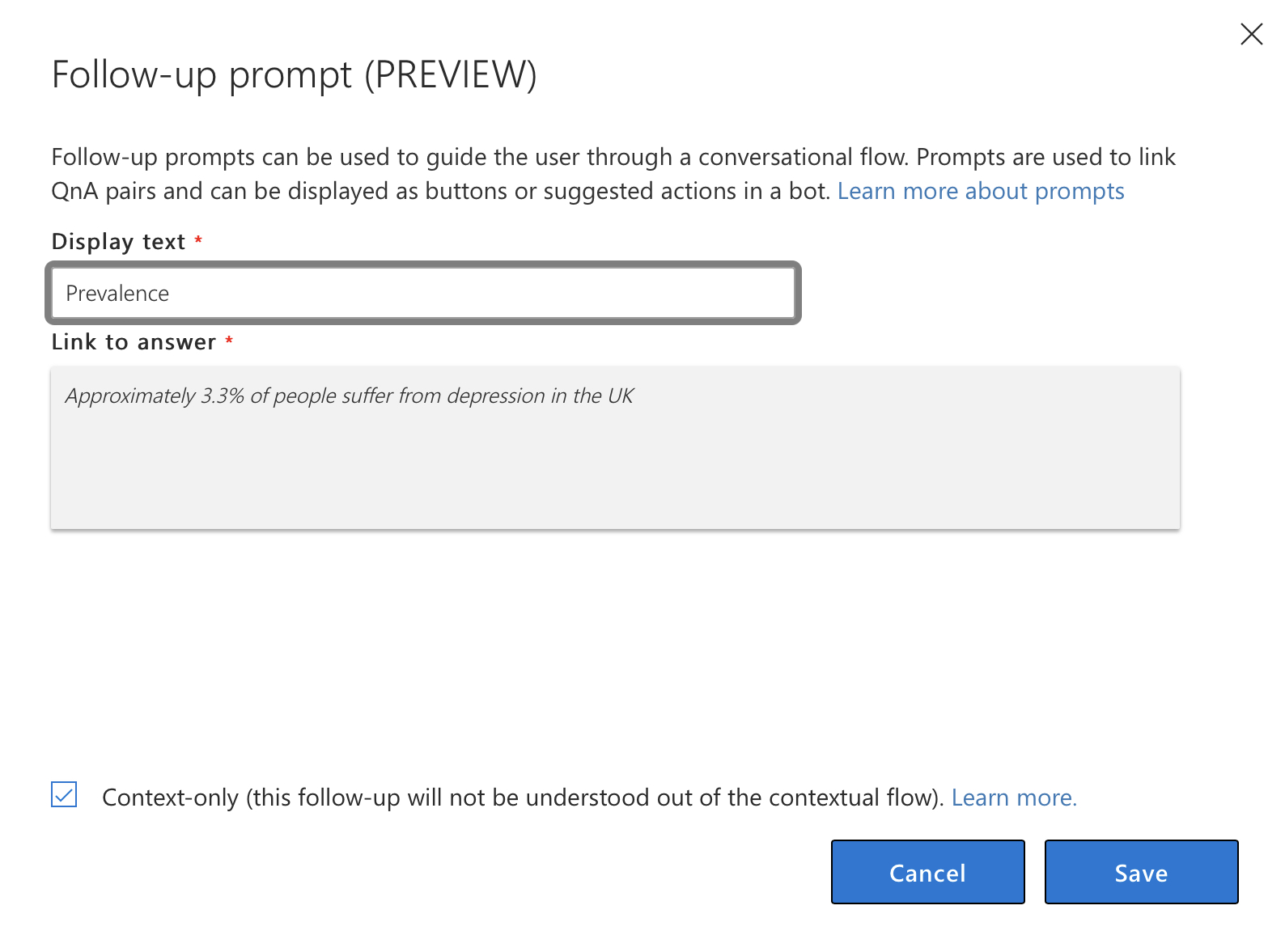Uncheck the Context-only checkbox

tap(64, 794)
